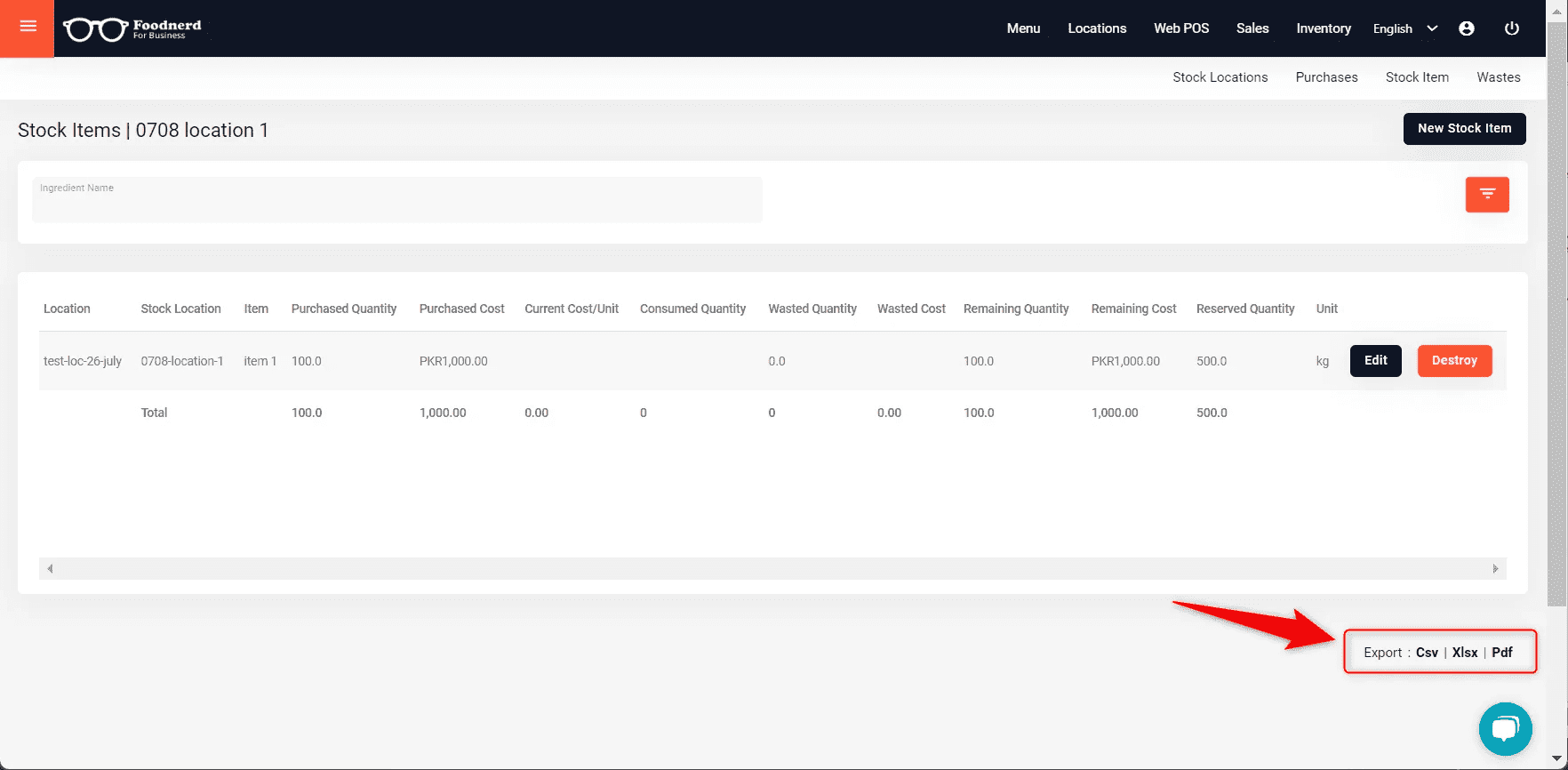Image resolution: width=1568 pixels, height=770 pixels.
Task: Click the Unit column header
Action: click(x=1326, y=309)
